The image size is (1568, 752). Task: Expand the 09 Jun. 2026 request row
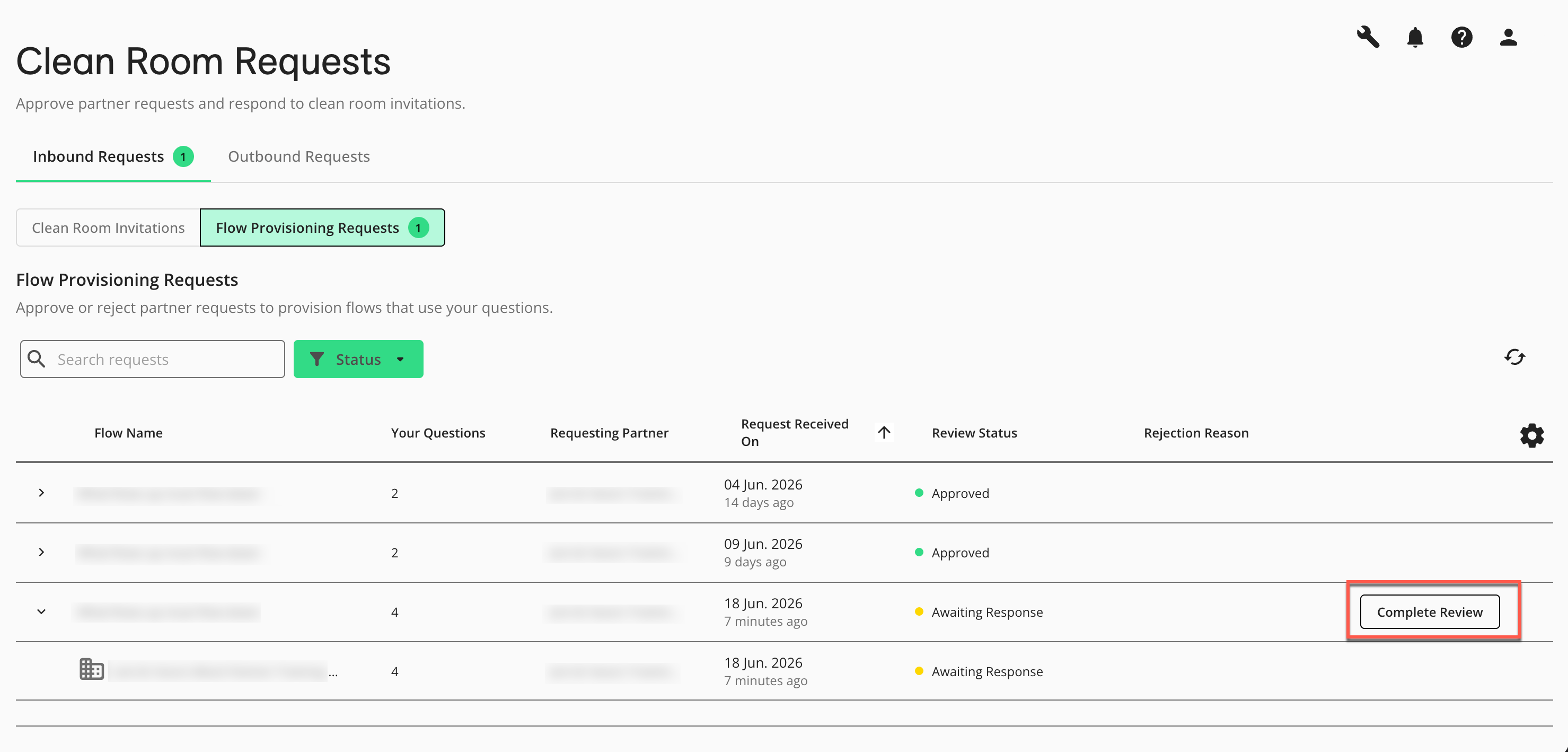(x=41, y=552)
